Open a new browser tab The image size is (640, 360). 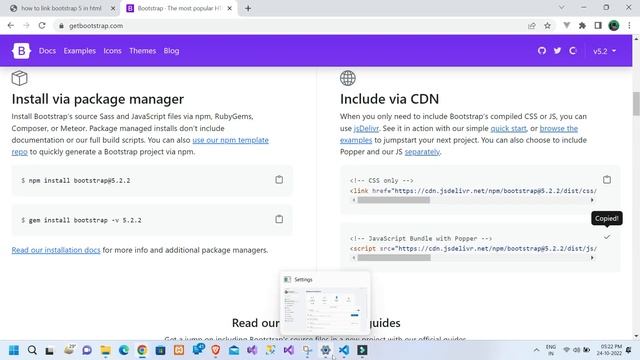pyautogui.click(x=248, y=8)
